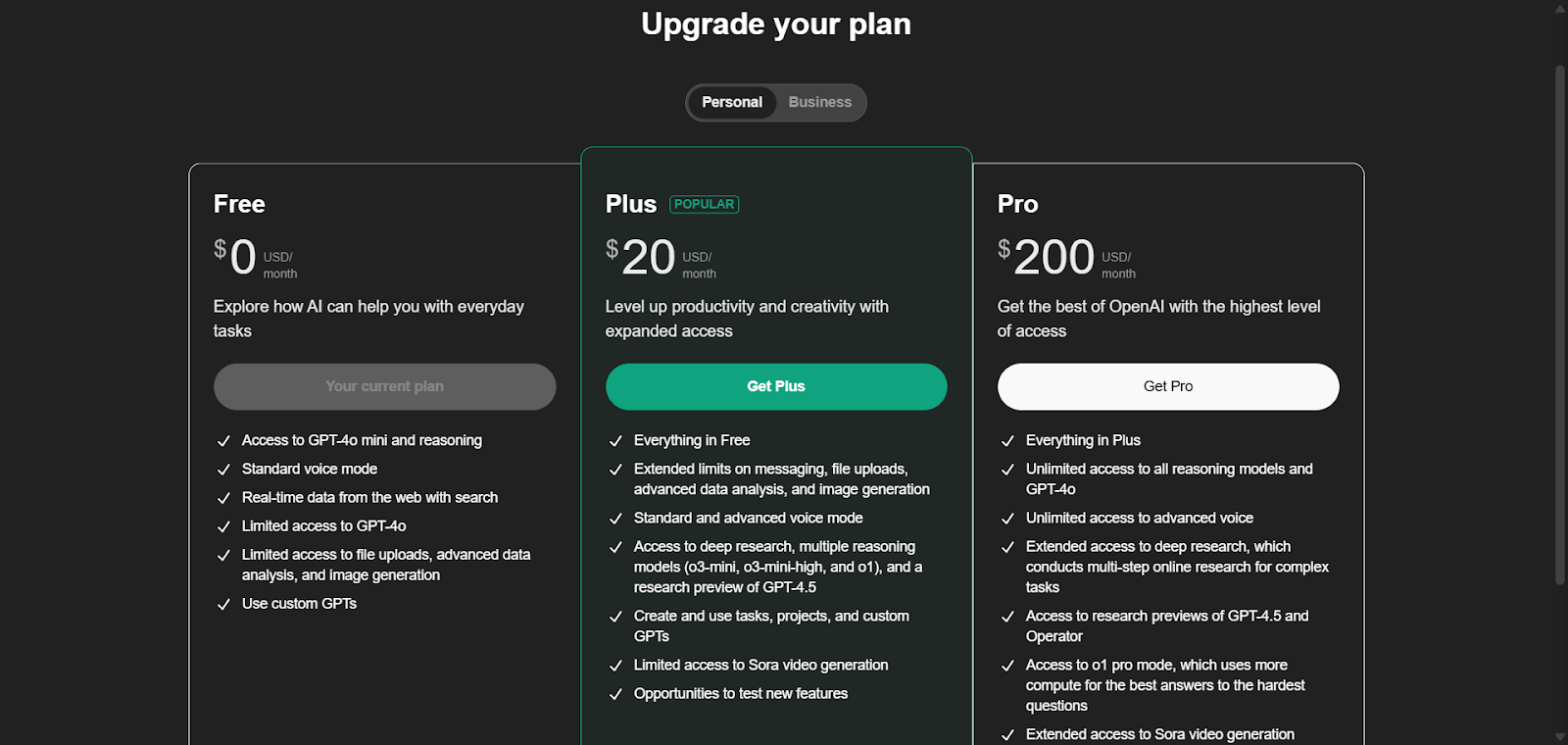Click the checkmark next to "Limited access to GPT-4o"

pos(223,526)
